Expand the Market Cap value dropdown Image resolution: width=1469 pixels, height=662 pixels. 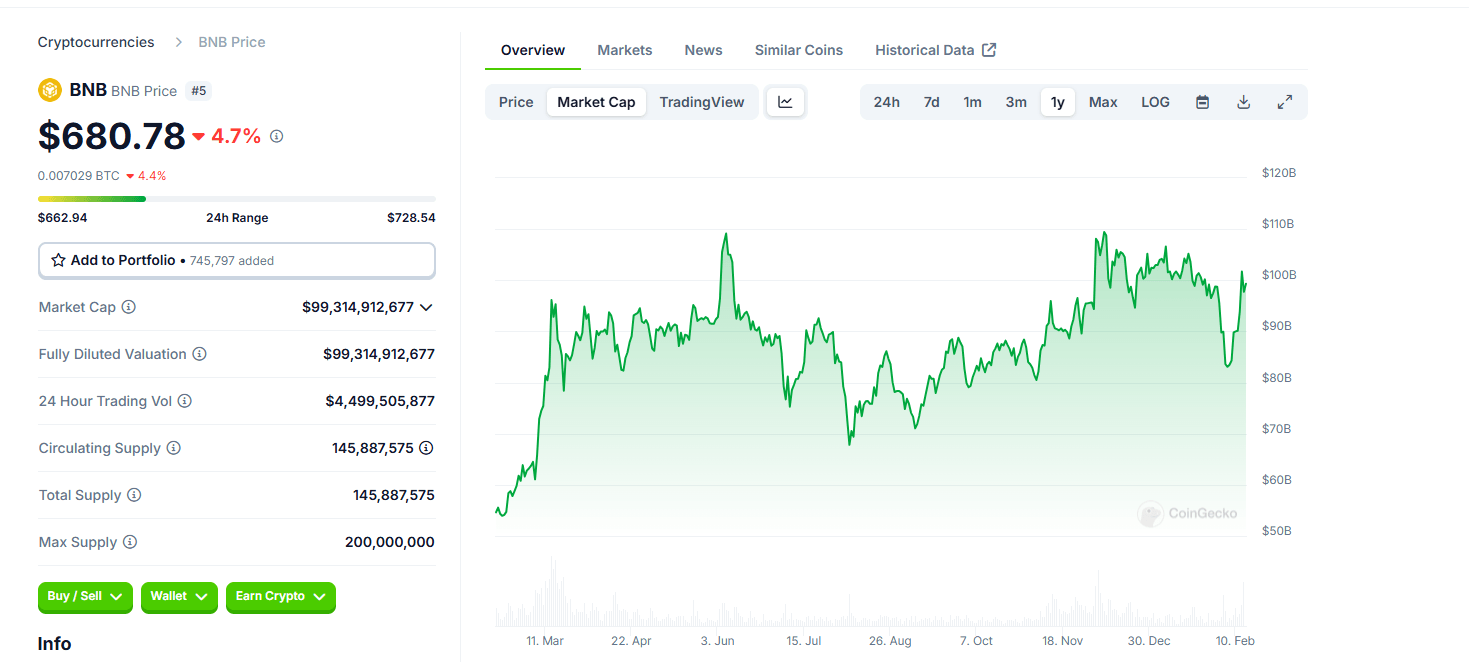click(427, 307)
